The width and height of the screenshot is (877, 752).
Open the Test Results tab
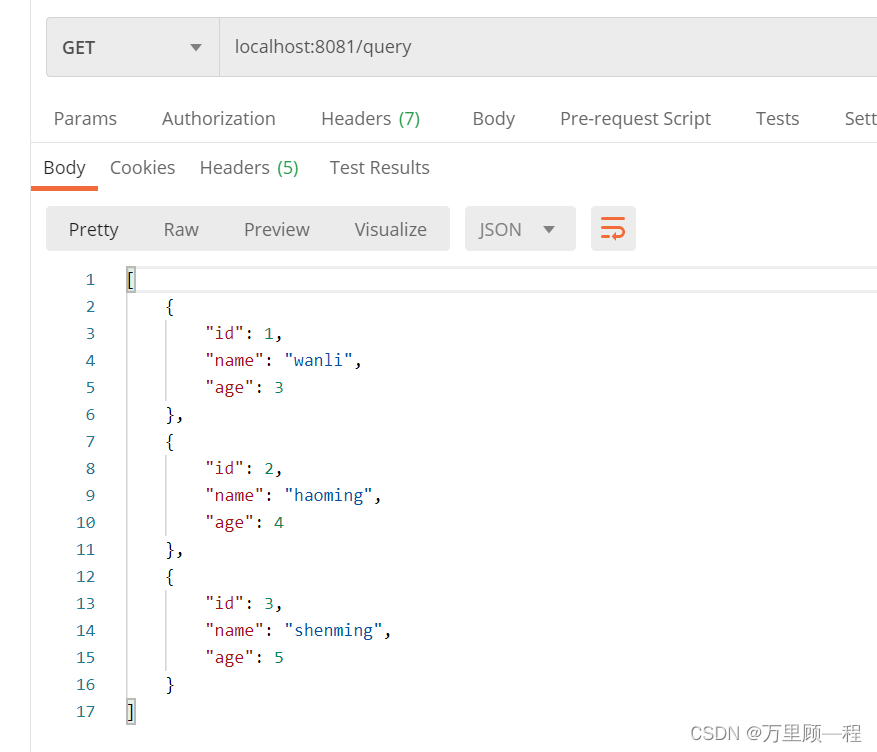380,168
